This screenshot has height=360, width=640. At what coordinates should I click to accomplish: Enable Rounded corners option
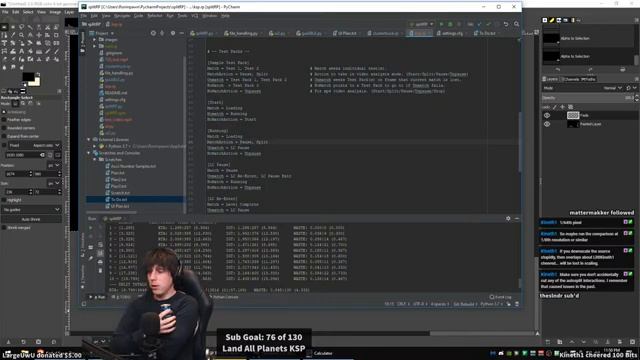(4, 128)
